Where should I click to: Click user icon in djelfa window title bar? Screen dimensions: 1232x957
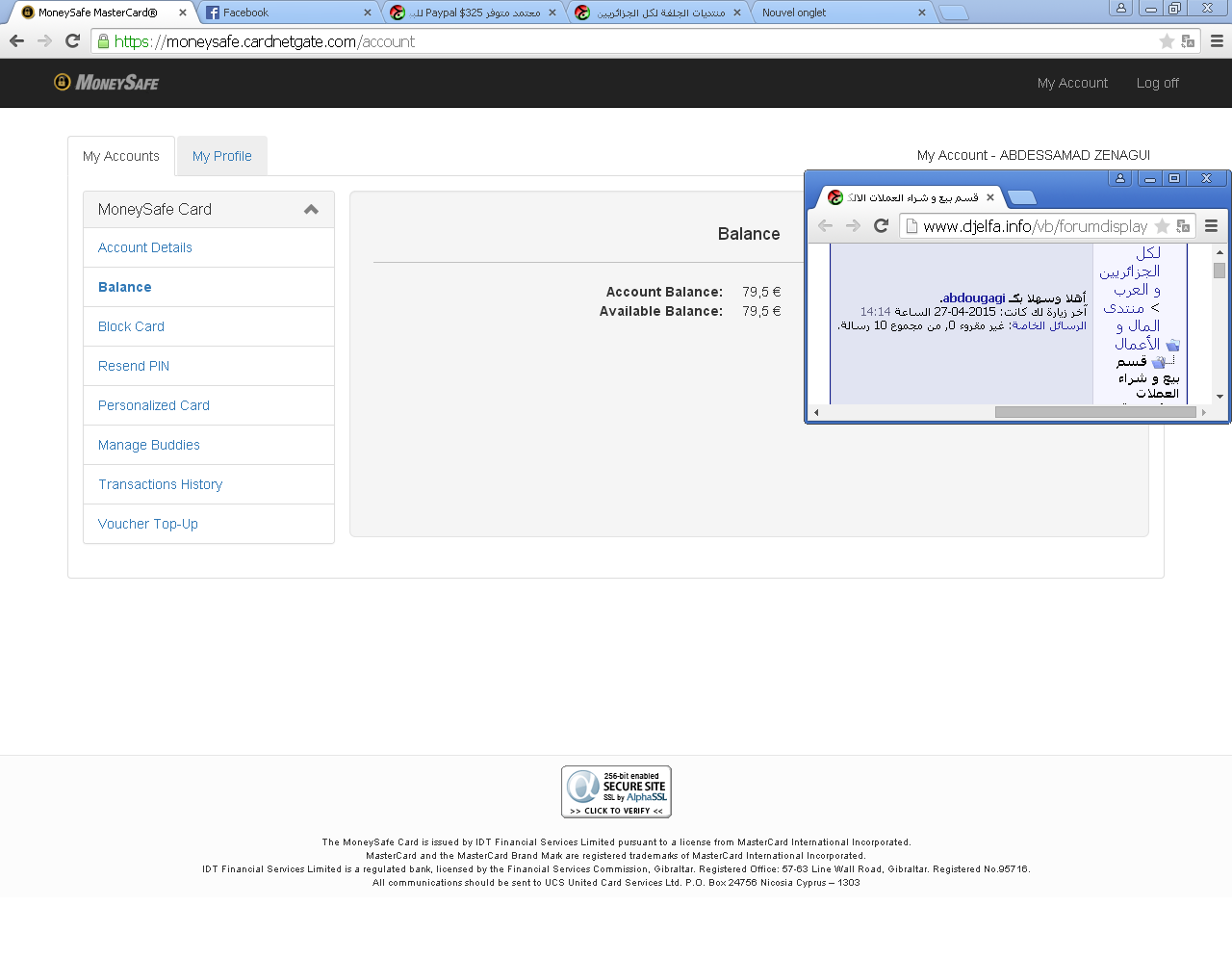tap(1119, 178)
